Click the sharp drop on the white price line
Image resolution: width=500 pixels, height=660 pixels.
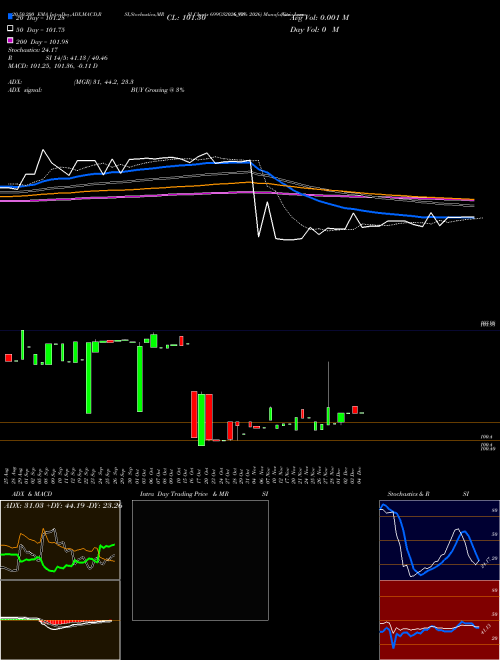coord(255,198)
